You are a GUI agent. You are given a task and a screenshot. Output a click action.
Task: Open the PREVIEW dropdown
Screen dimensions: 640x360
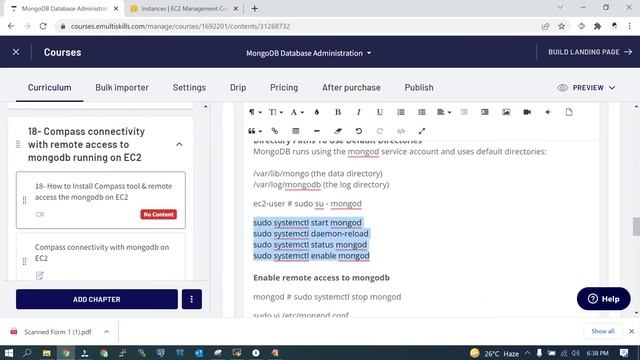(x=586, y=88)
